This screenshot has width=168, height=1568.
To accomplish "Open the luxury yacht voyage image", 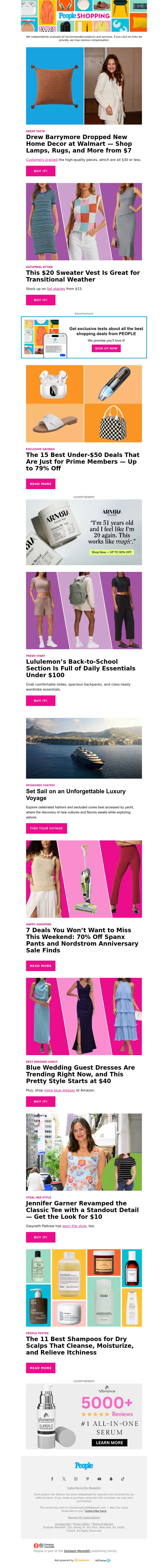I will [x=84, y=748].
